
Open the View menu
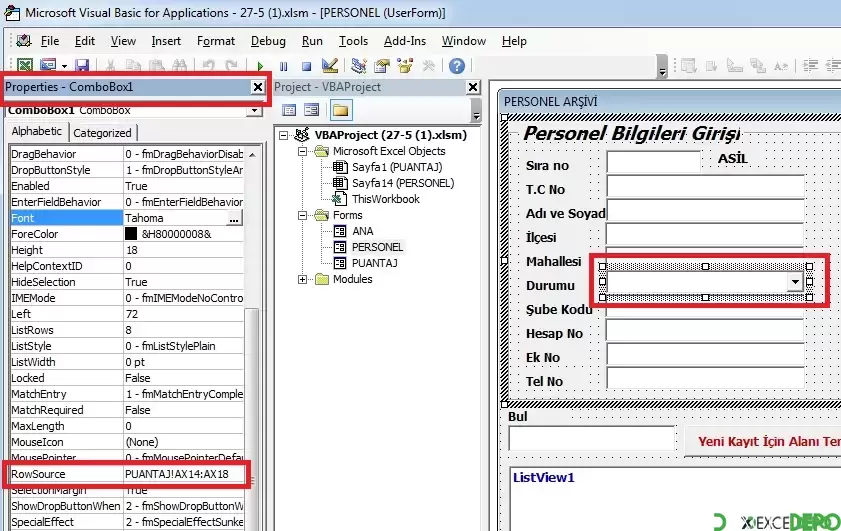[123, 41]
